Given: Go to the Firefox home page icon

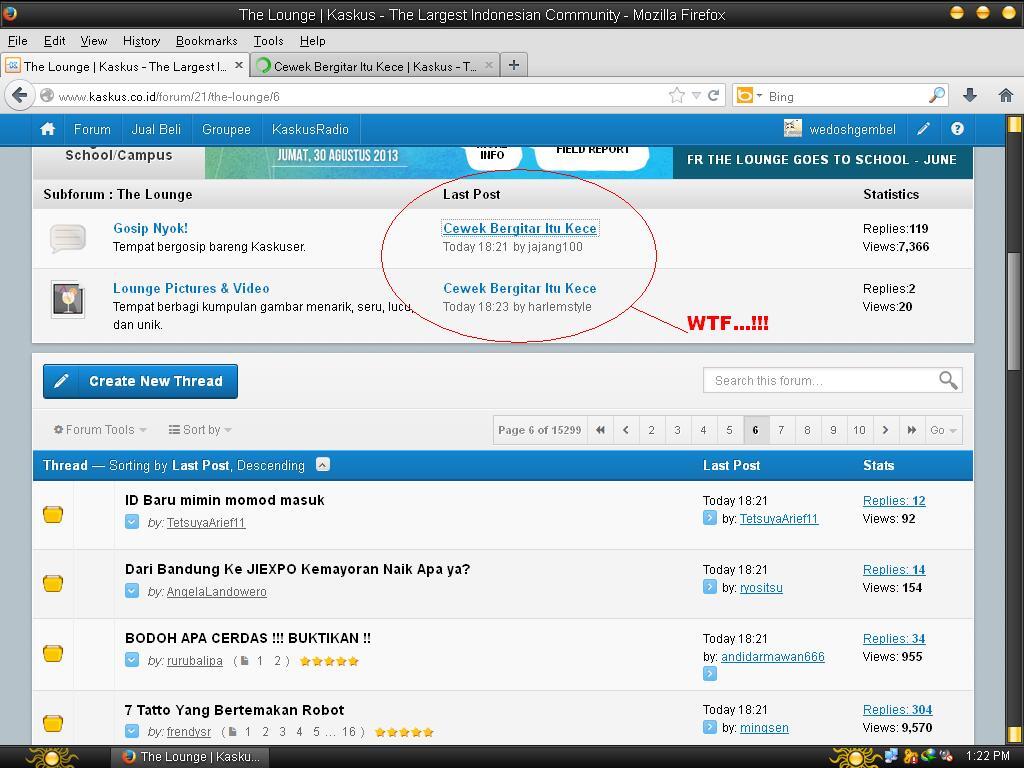Looking at the screenshot, I should (1006, 96).
